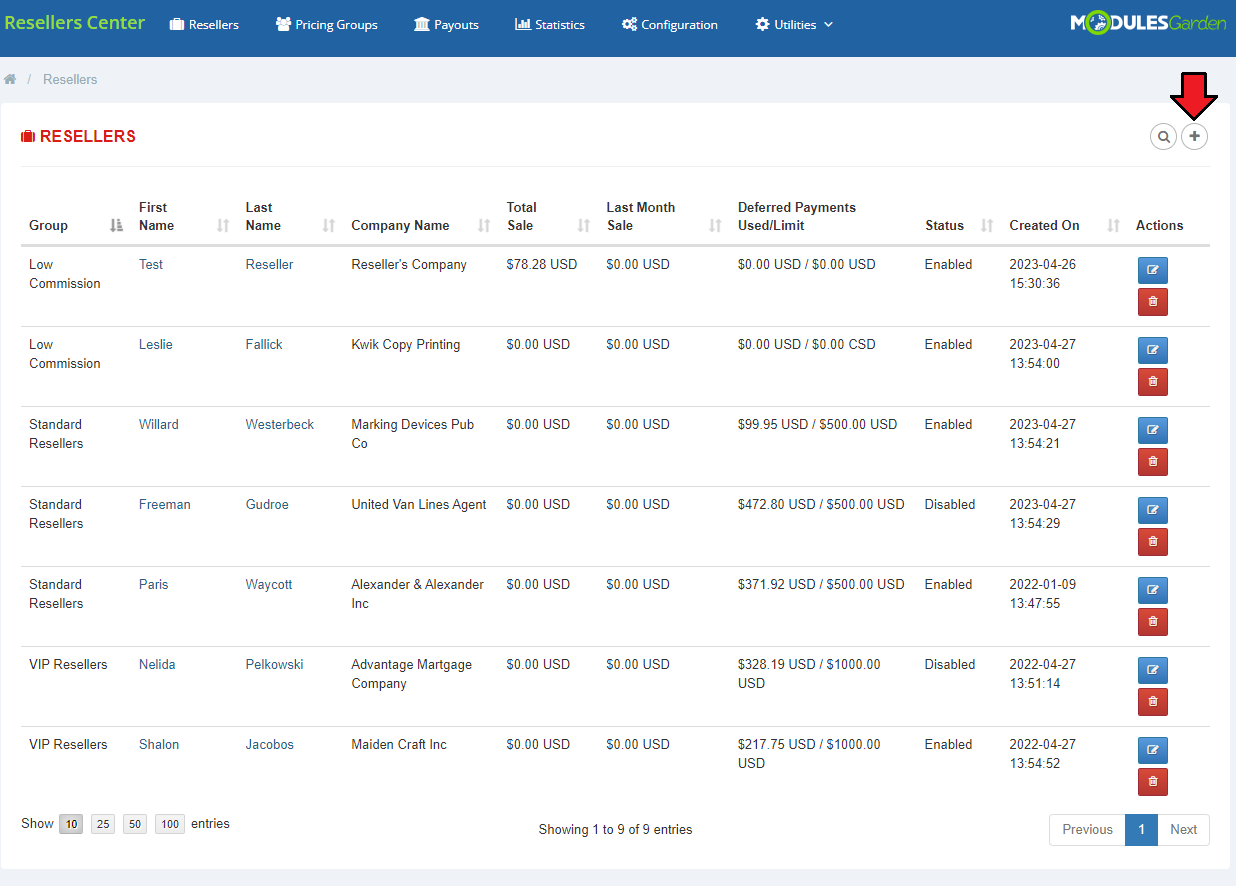Delete the Leslie Fallick row
Screen dimensions: 1236x886
1153,382
